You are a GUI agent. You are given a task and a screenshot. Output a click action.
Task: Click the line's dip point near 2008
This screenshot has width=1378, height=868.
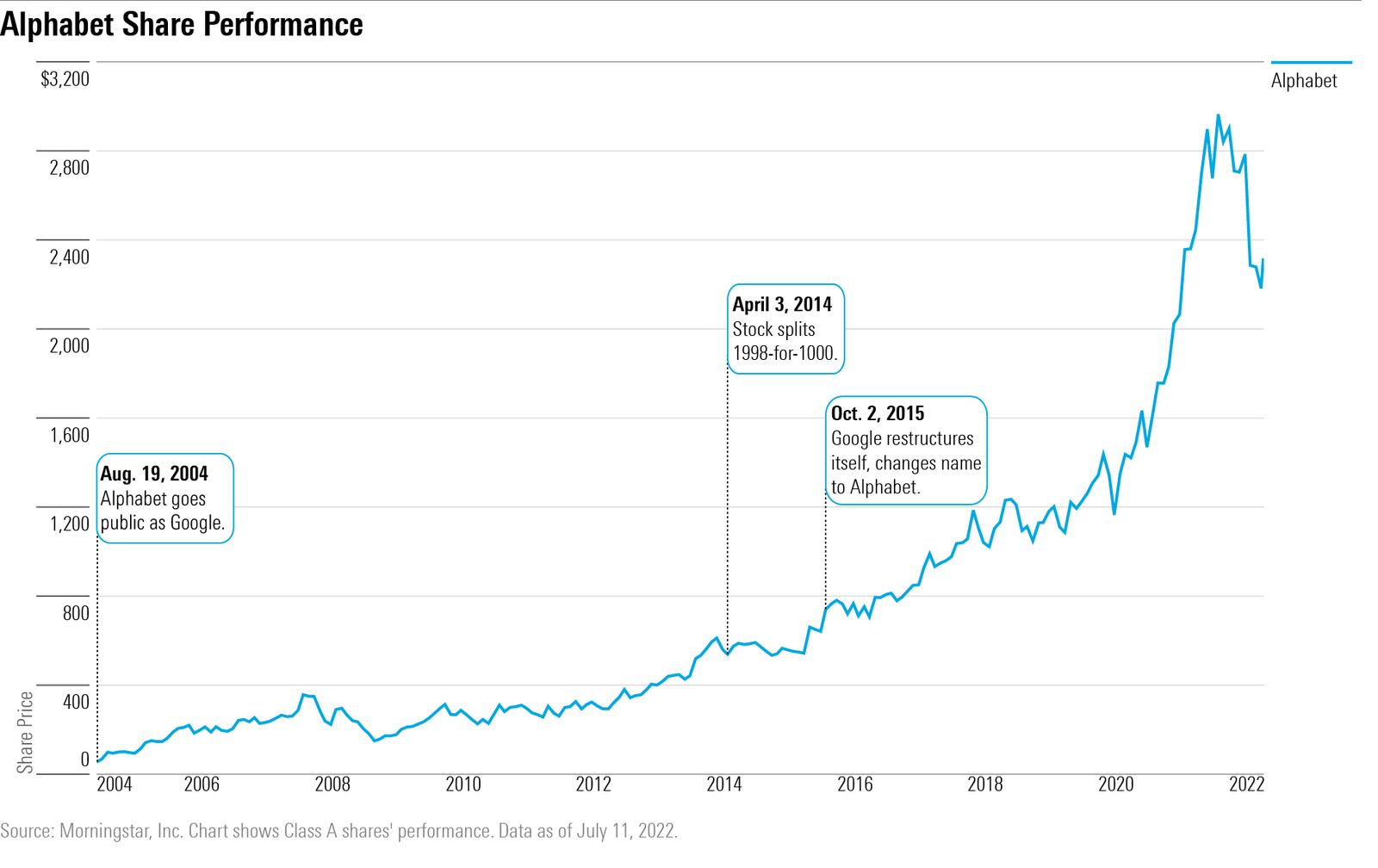coord(376,739)
